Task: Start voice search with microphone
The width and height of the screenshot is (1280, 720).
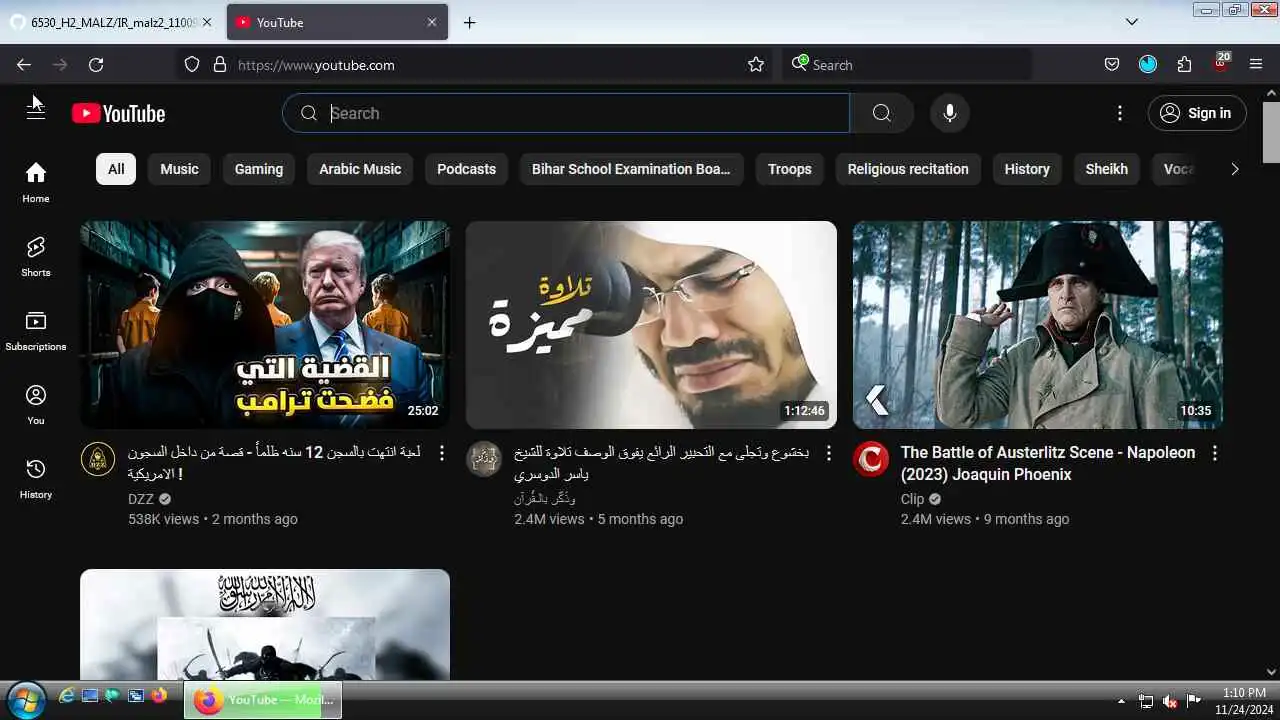Action: (x=950, y=113)
